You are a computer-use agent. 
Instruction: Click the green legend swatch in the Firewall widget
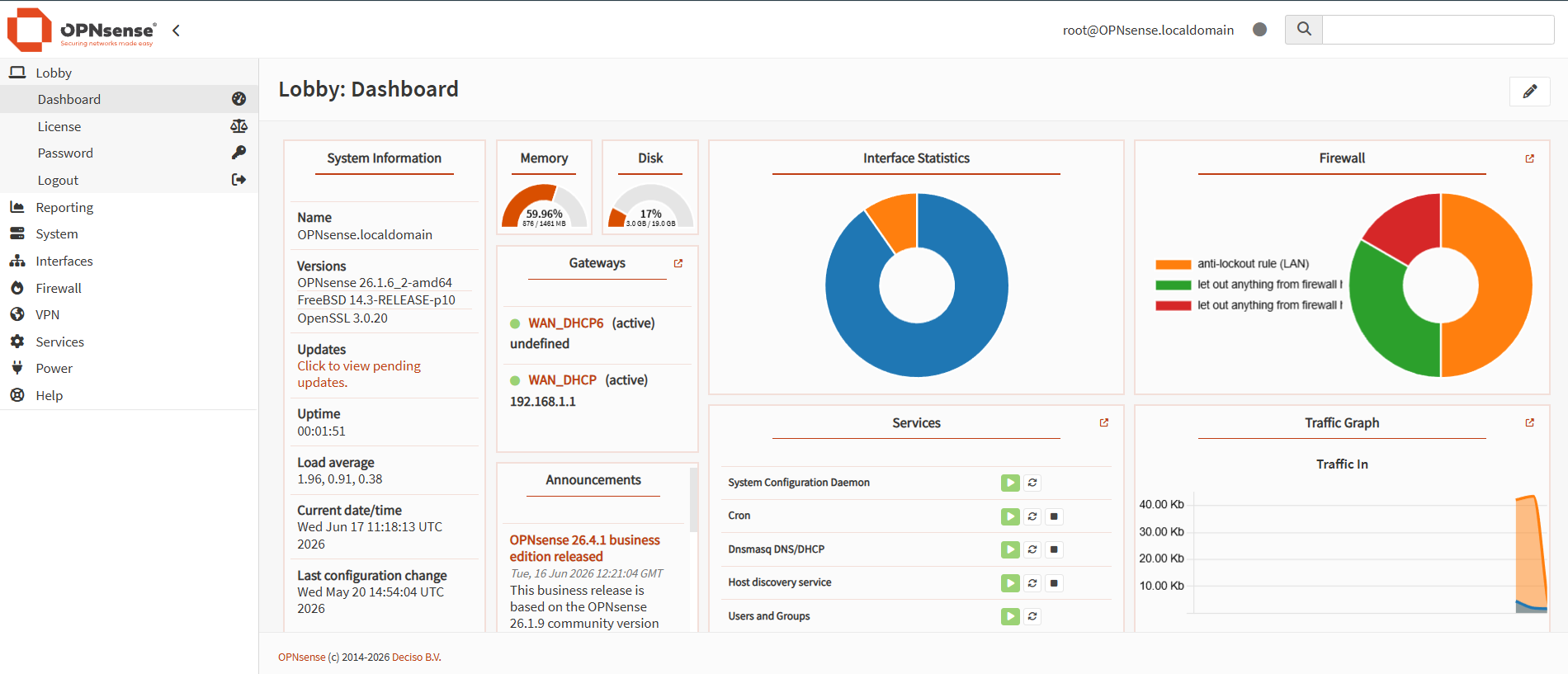(1173, 285)
